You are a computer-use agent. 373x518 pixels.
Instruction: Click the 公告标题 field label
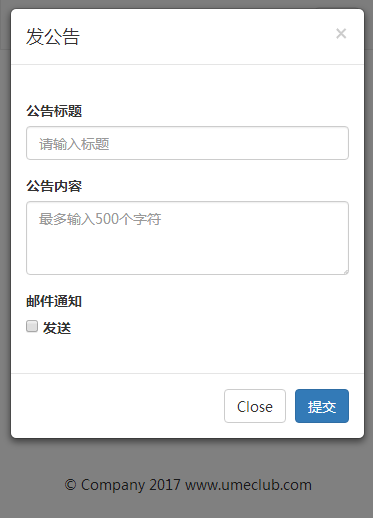(54, 111)
